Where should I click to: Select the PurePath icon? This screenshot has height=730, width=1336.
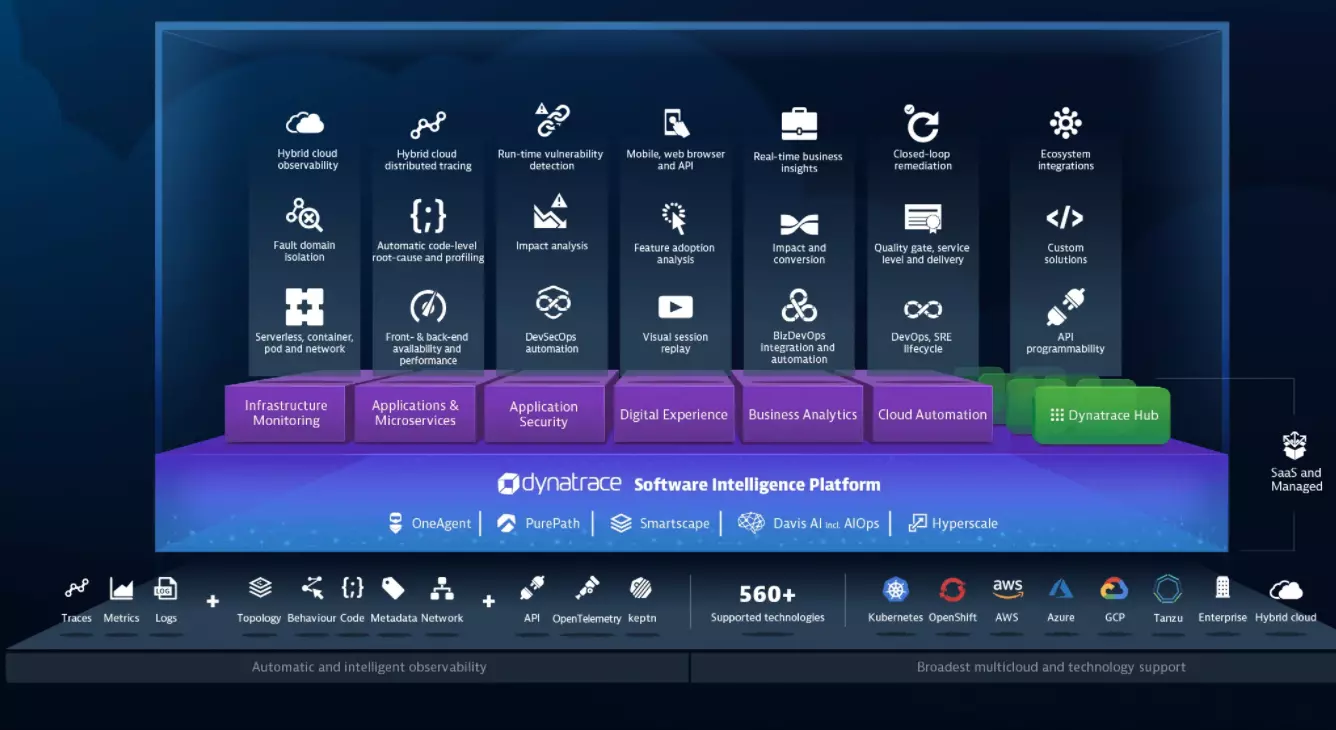point(507,523)
